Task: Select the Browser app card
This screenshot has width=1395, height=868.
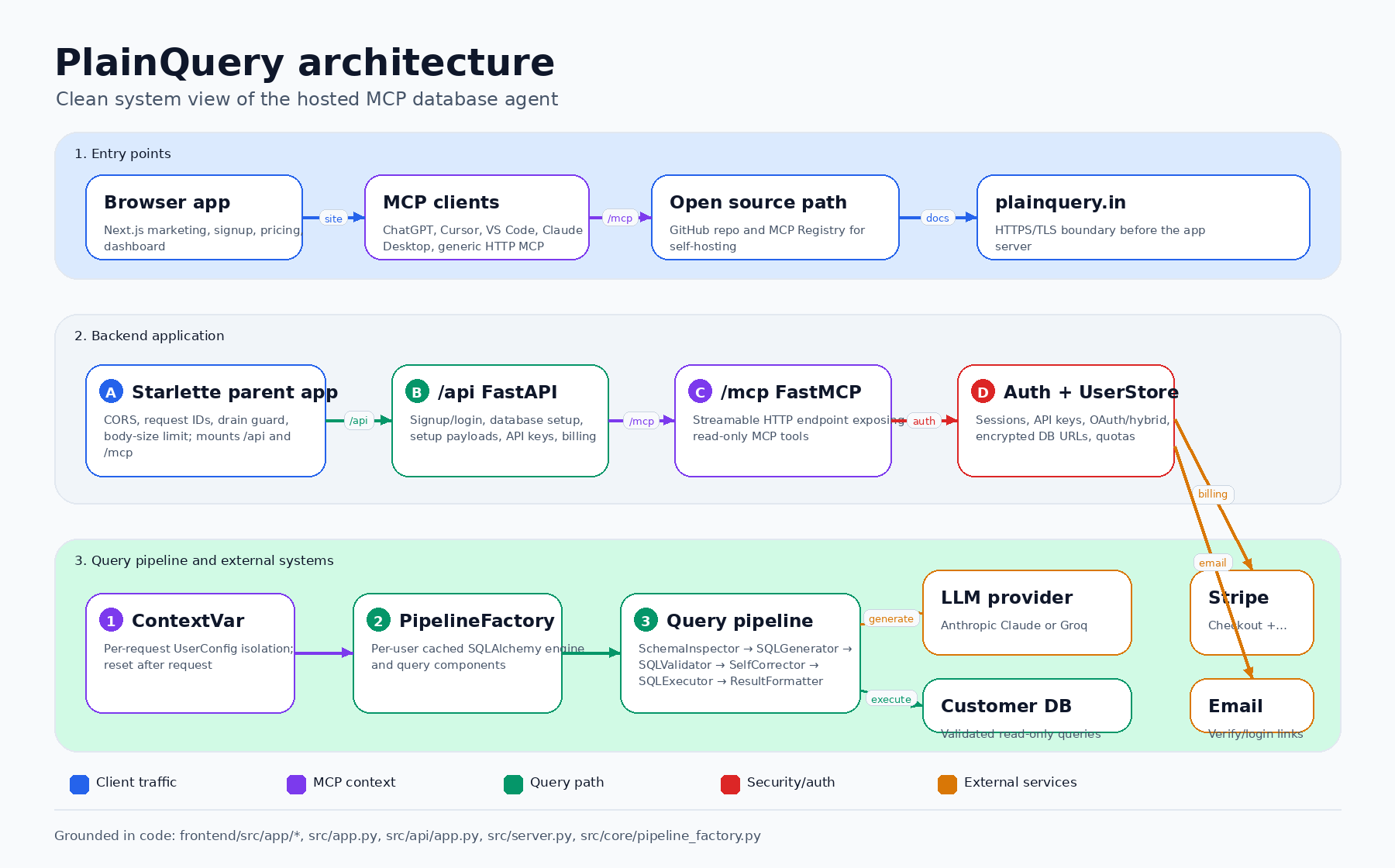Action: [194, 217]
